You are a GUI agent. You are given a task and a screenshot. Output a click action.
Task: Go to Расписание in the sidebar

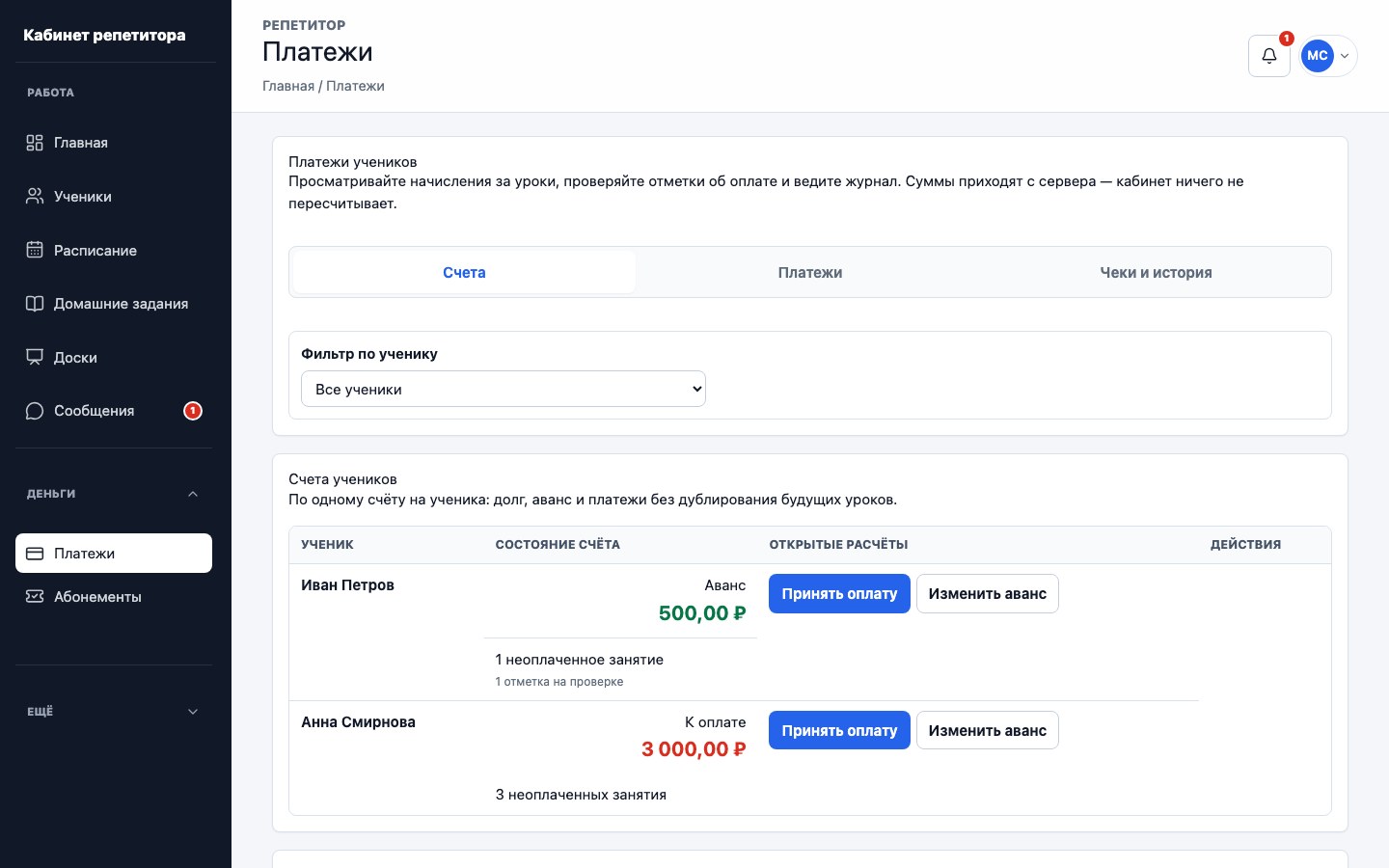pyautogui.click(x=114, y=250)
